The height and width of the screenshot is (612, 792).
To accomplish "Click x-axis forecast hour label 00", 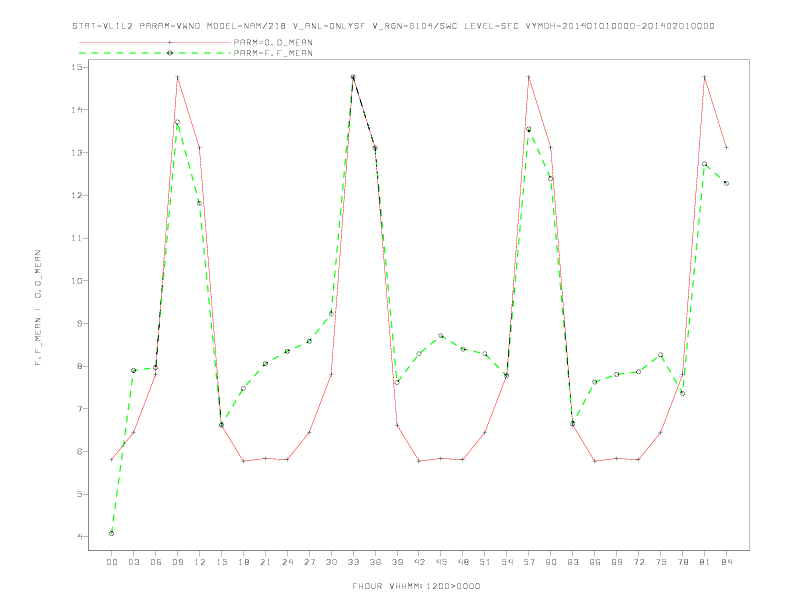I will (x=112, y=562).
